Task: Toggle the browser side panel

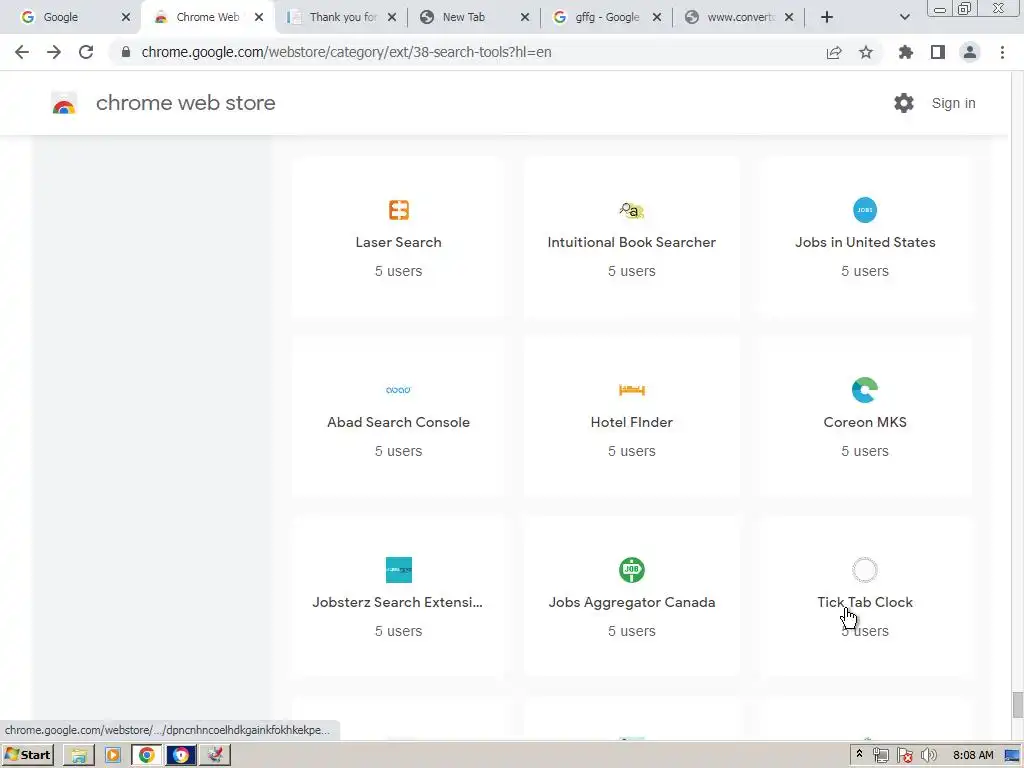Action: coord(938,52)
